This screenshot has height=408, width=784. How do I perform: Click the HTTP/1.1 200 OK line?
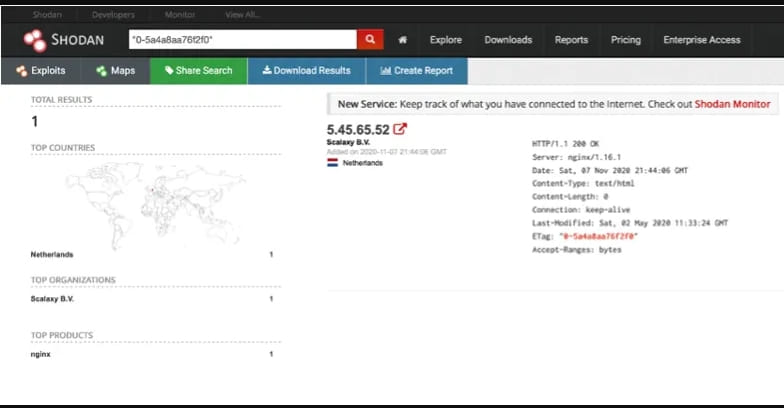[565, 144]
